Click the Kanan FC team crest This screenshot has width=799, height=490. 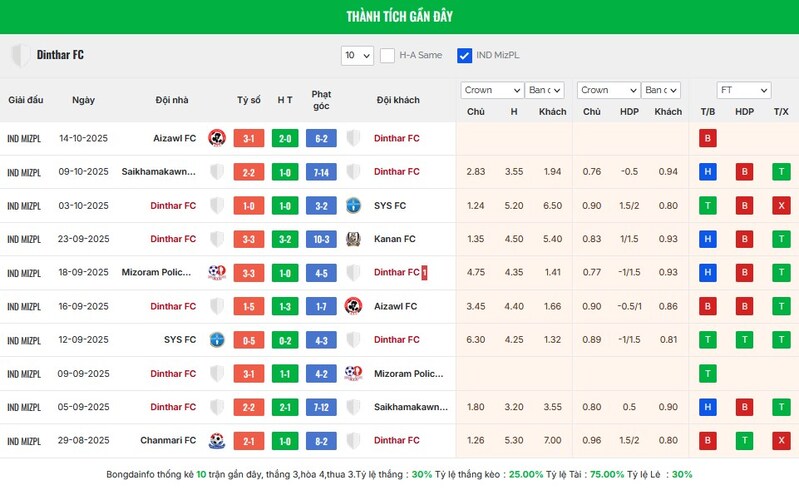point(352,239)
